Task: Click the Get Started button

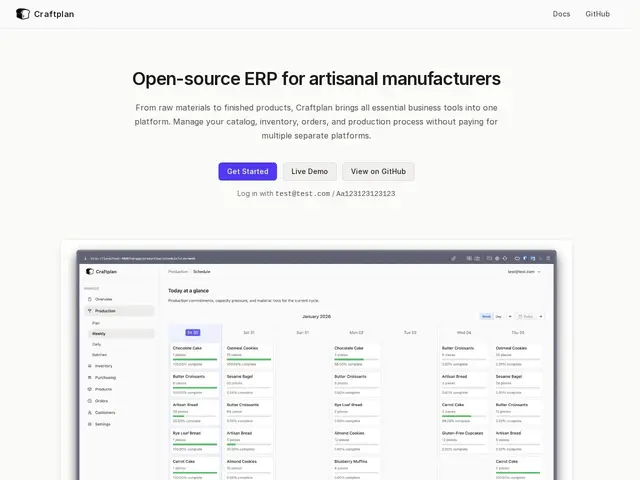Action: (x=248, y=171)
